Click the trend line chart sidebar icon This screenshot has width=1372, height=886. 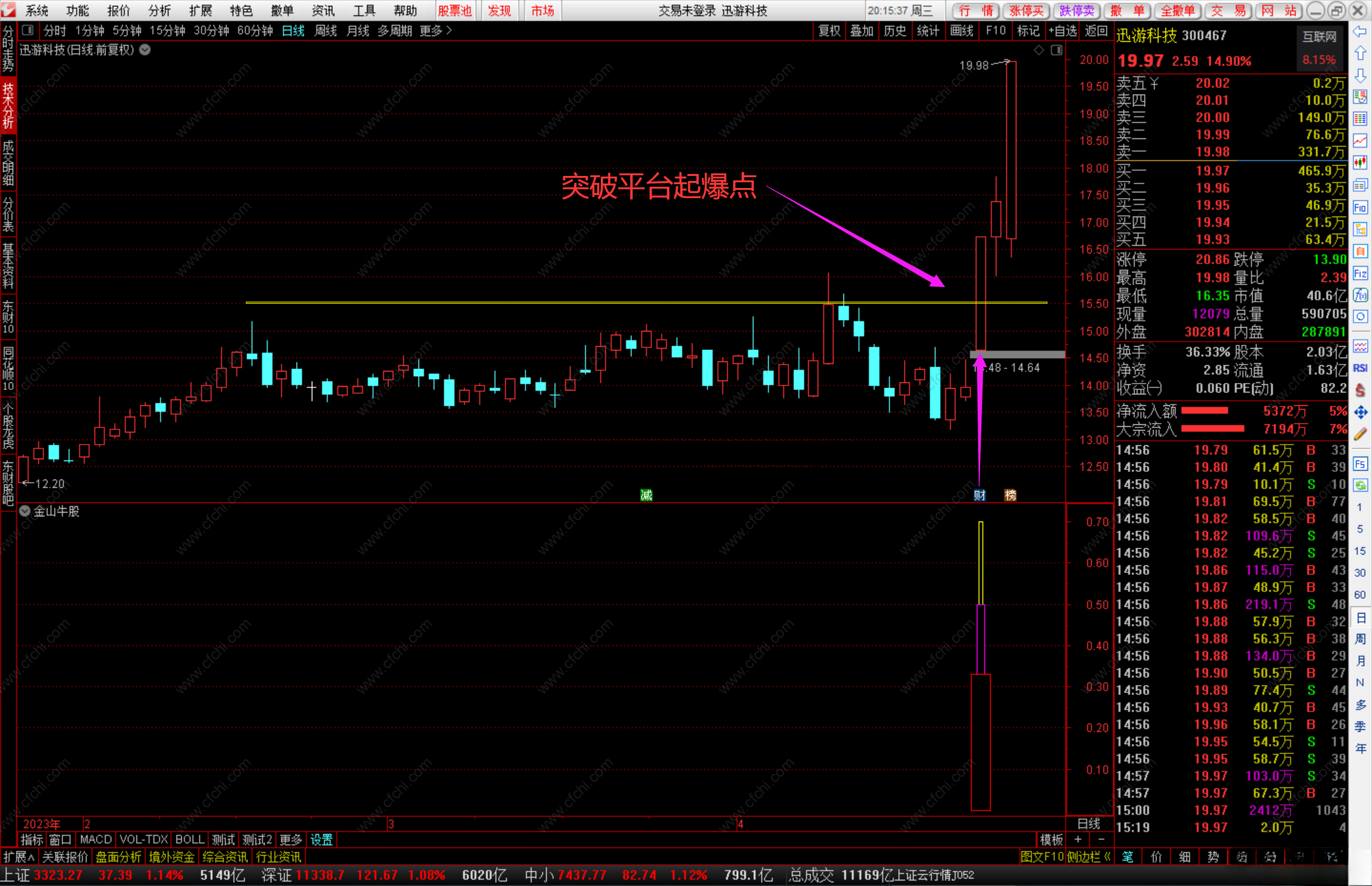tap(1360, 140)
